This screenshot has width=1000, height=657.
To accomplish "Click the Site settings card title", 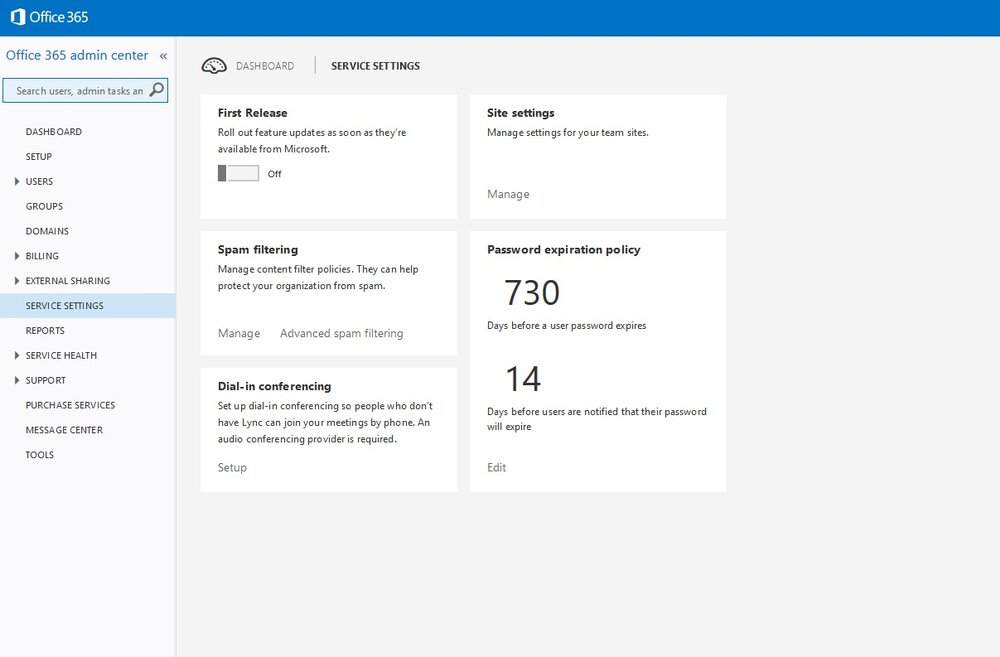I will tap(520, 113).
